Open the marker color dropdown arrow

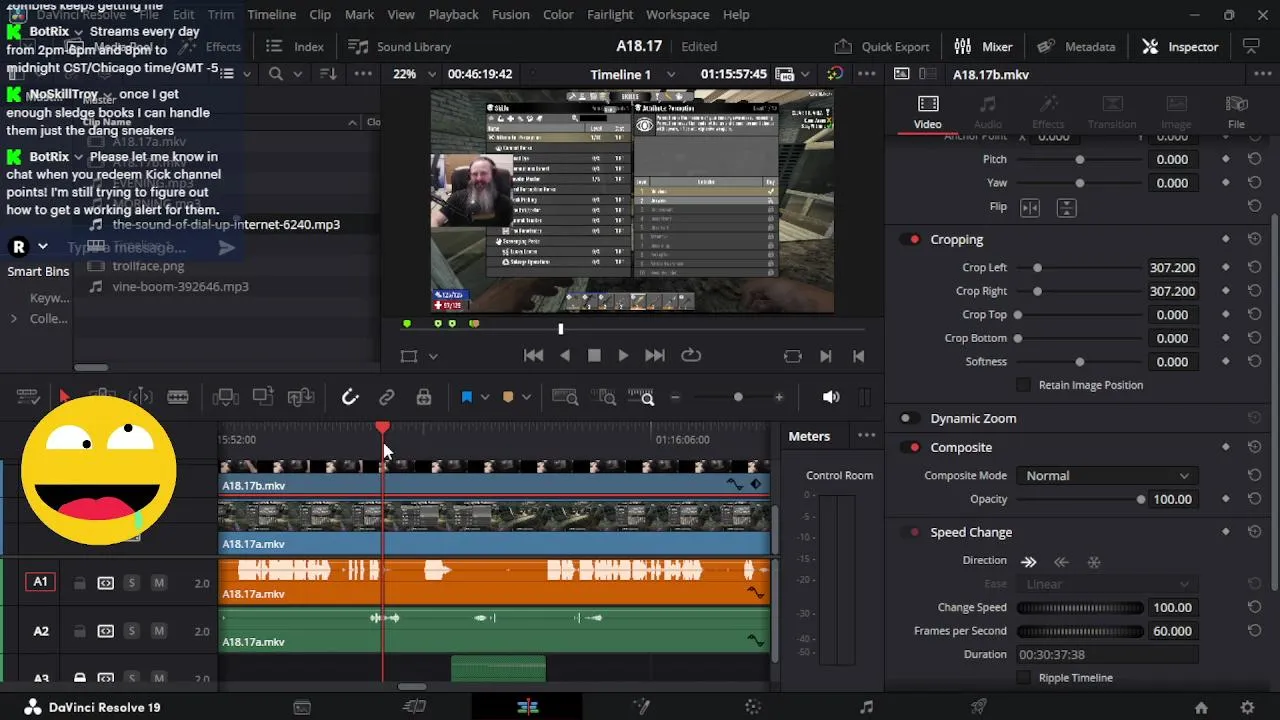point(526,397)
